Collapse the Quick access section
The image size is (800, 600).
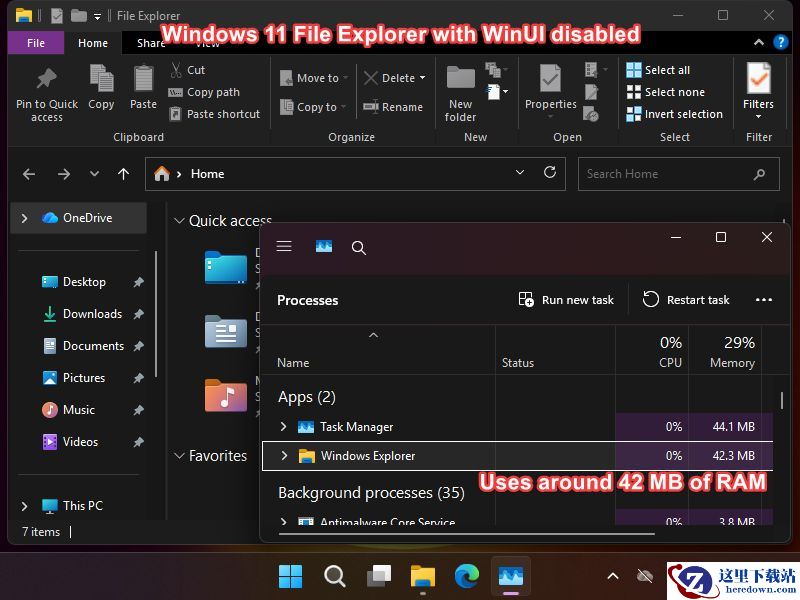click(x=179, y=221)
